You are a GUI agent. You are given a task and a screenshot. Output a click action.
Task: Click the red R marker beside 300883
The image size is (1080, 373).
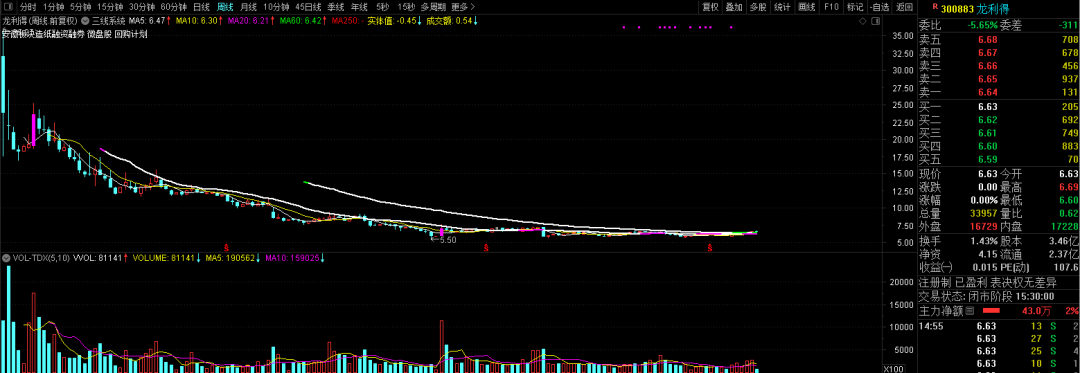[x=934, y=6]
